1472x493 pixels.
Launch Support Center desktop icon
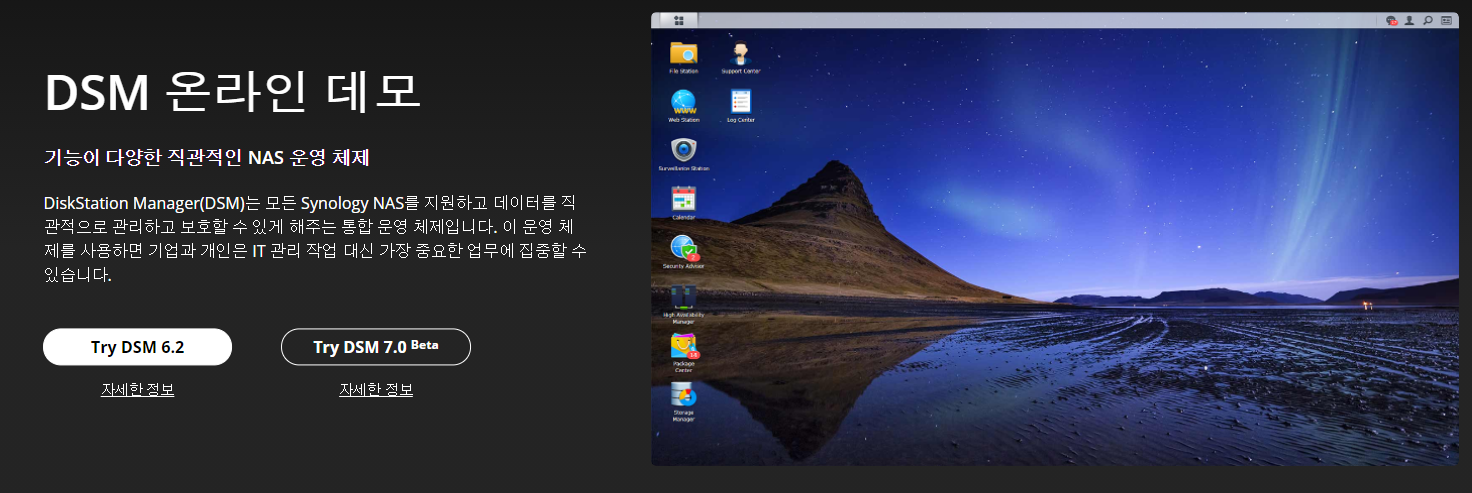click(x=741, y=57)
